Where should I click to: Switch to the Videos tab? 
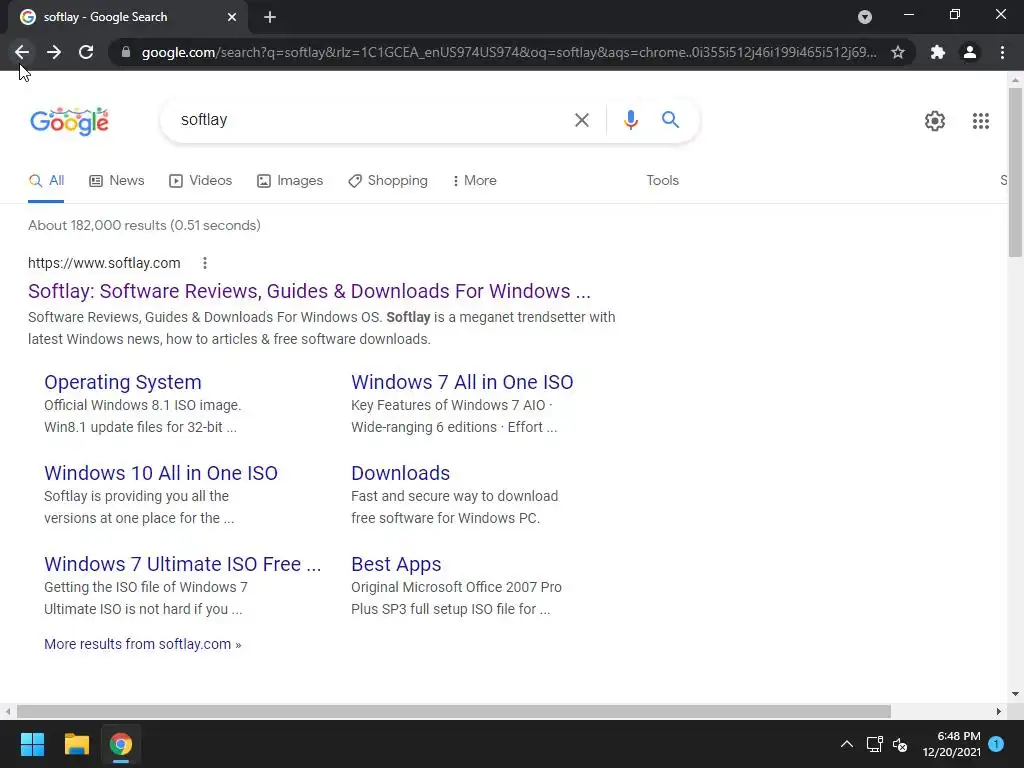click(200, 181)
